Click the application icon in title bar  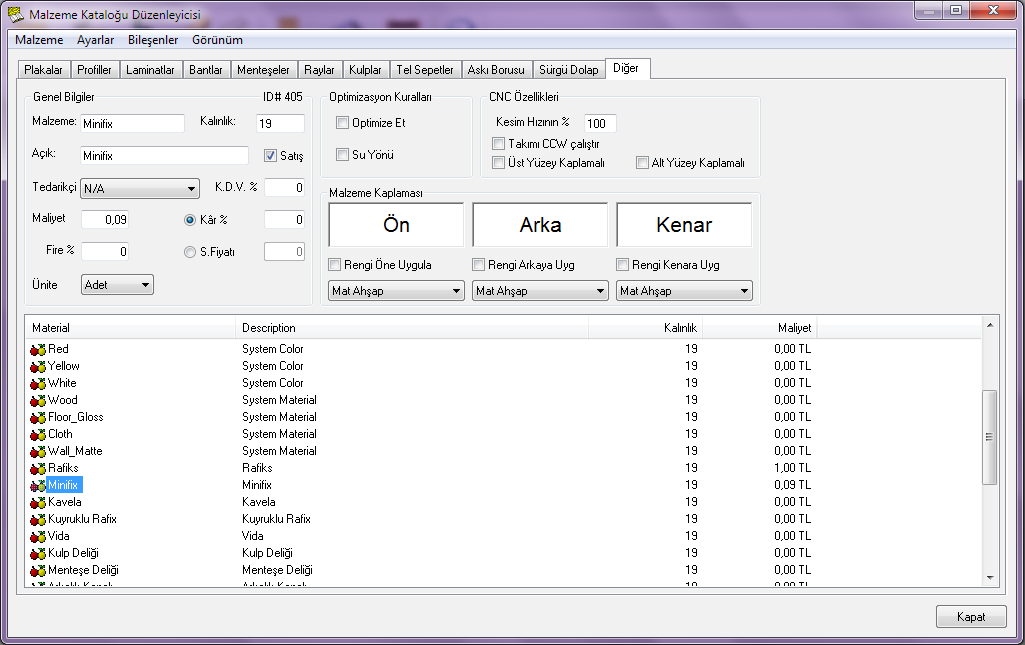(x=15, y=14)
